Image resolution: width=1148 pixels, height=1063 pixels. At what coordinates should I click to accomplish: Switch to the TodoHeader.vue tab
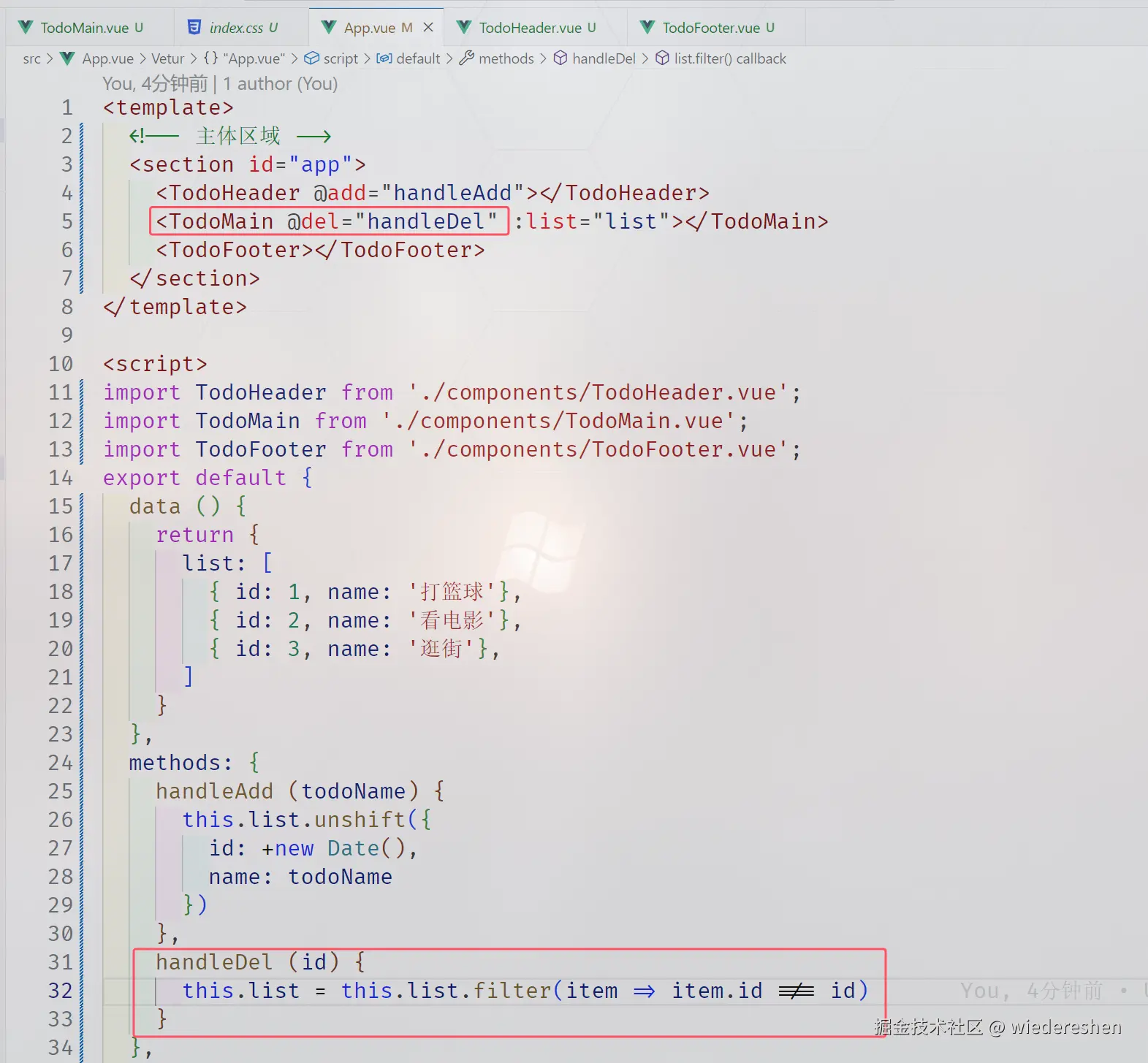tap(536, 28)
